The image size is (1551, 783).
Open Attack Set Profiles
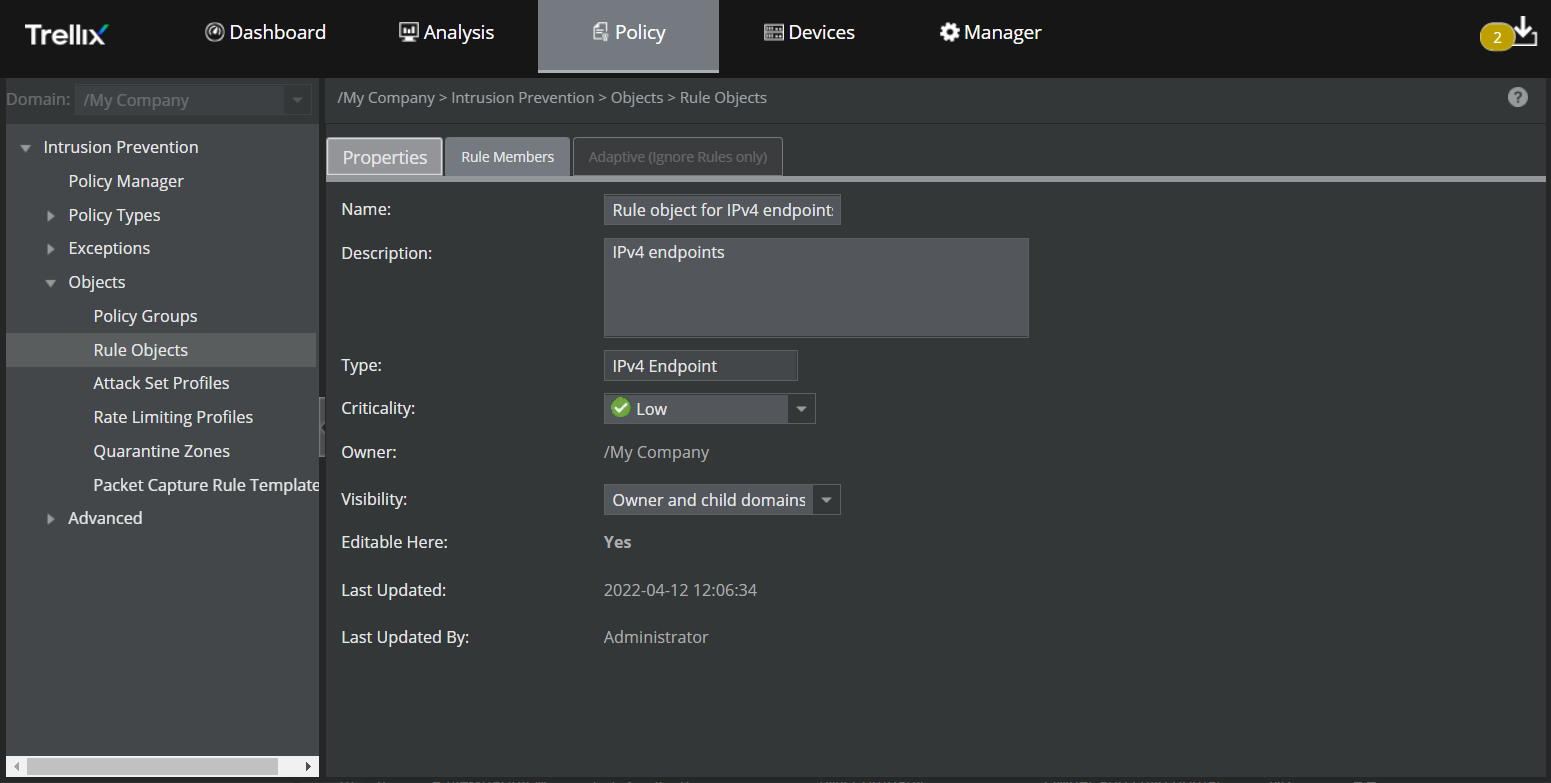point(161,383)
